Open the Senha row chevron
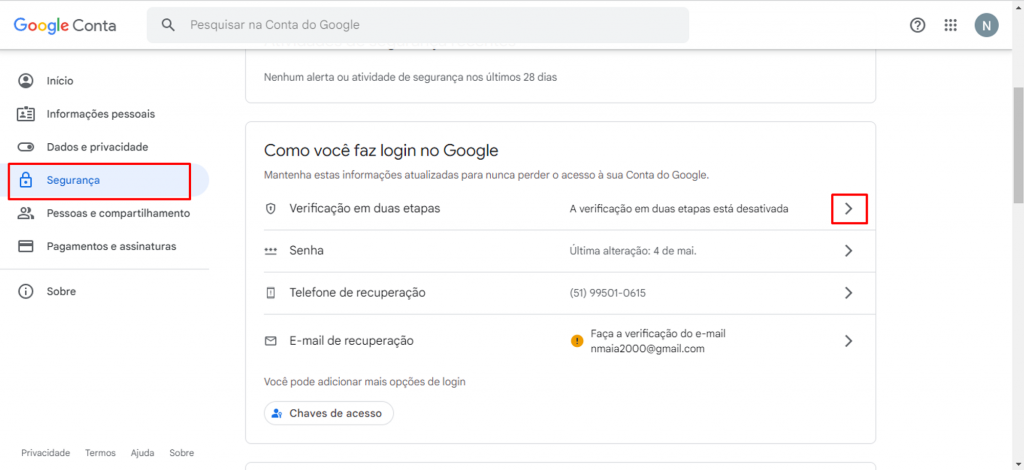1024x470 pixels. pyautogui.click(x=848, y=251)
